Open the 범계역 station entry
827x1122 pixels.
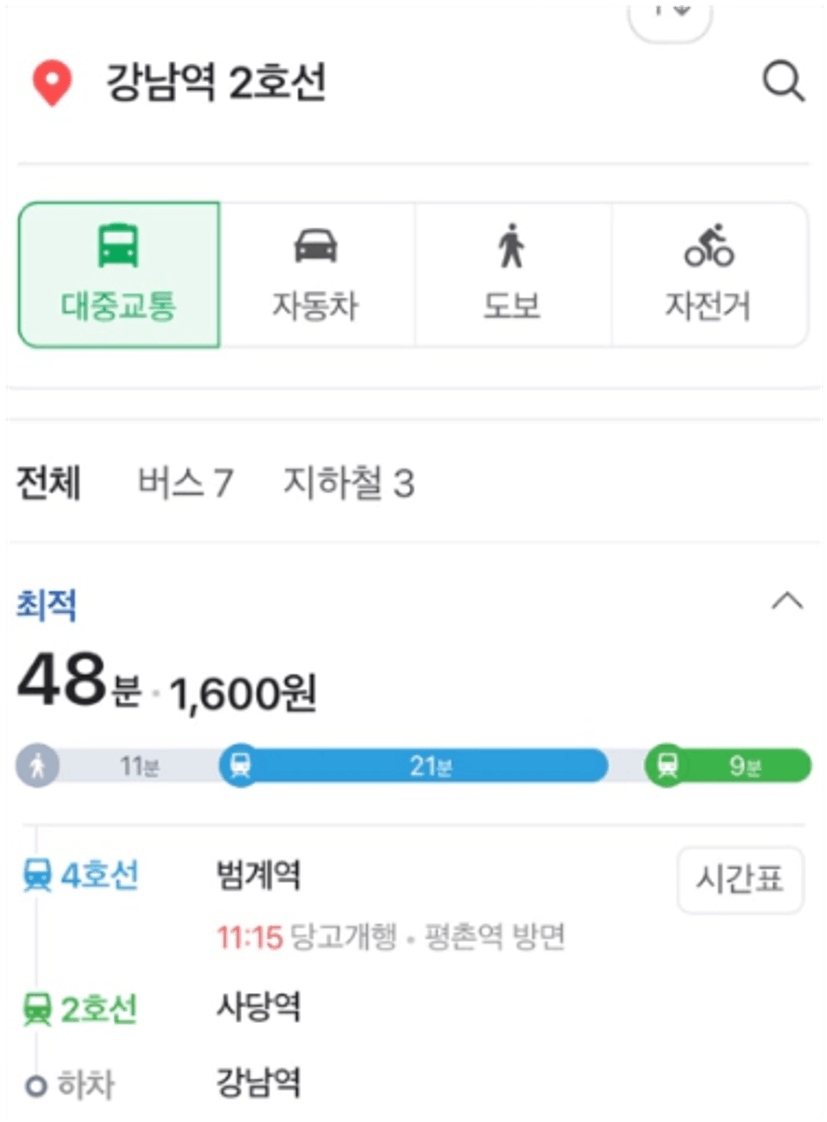259,875
